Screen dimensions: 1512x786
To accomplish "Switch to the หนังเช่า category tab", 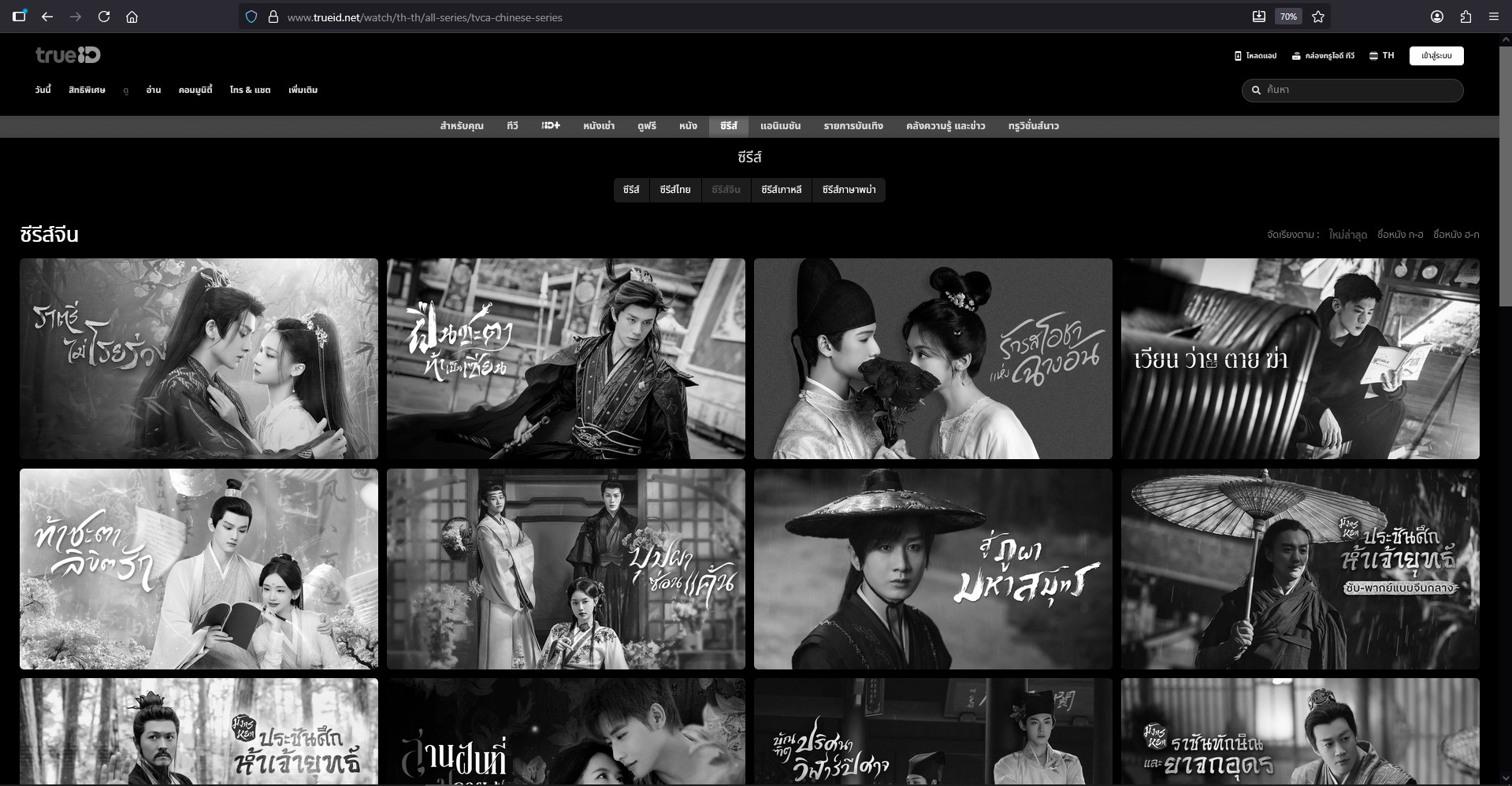I will point(599,126).
